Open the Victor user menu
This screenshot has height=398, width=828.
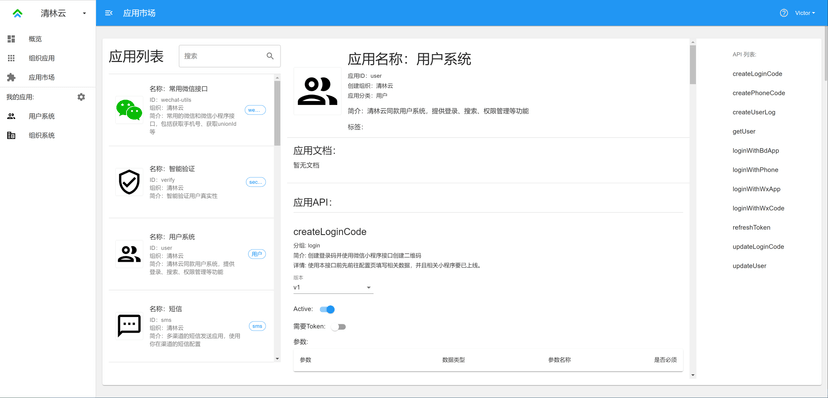point(805,13)
